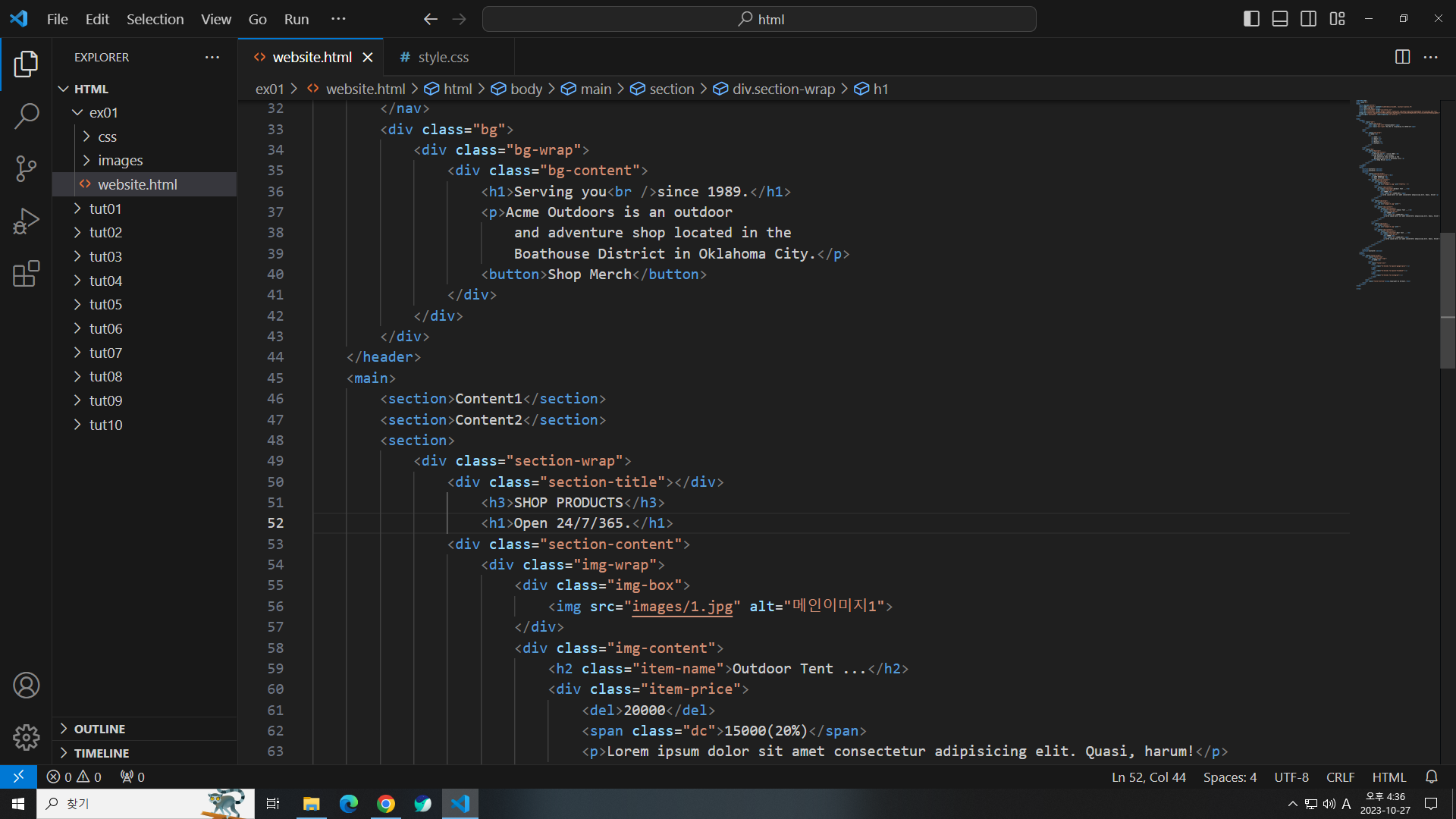Expand the css folder
The width and height of the screenshot is (1456, 819).
tap(107, 136)
